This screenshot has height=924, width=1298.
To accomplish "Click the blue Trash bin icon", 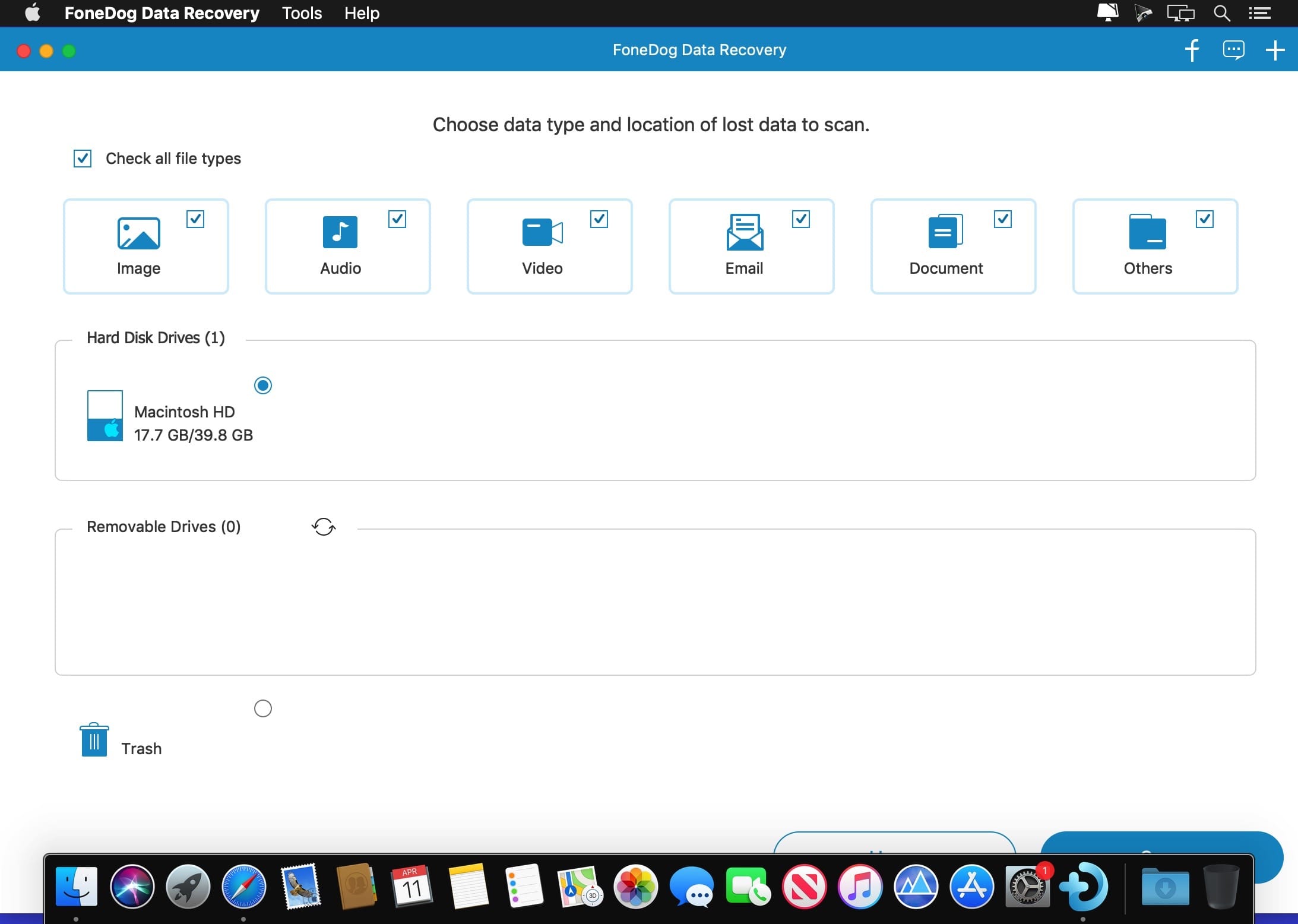I will [94, 740].
